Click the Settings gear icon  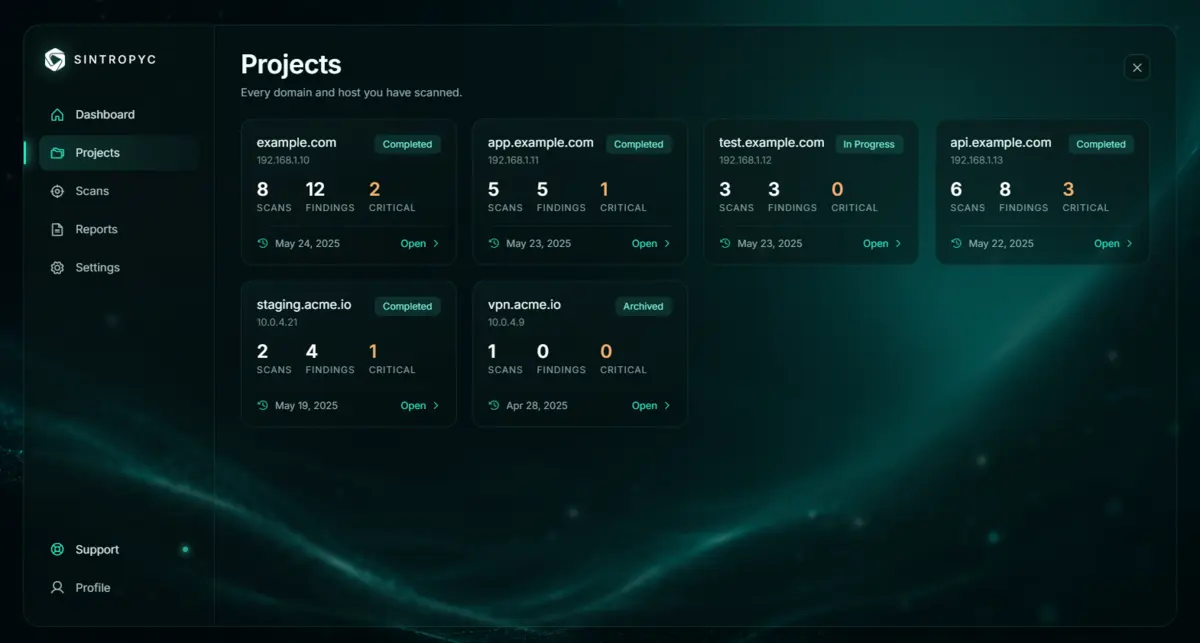pos(57,268)
